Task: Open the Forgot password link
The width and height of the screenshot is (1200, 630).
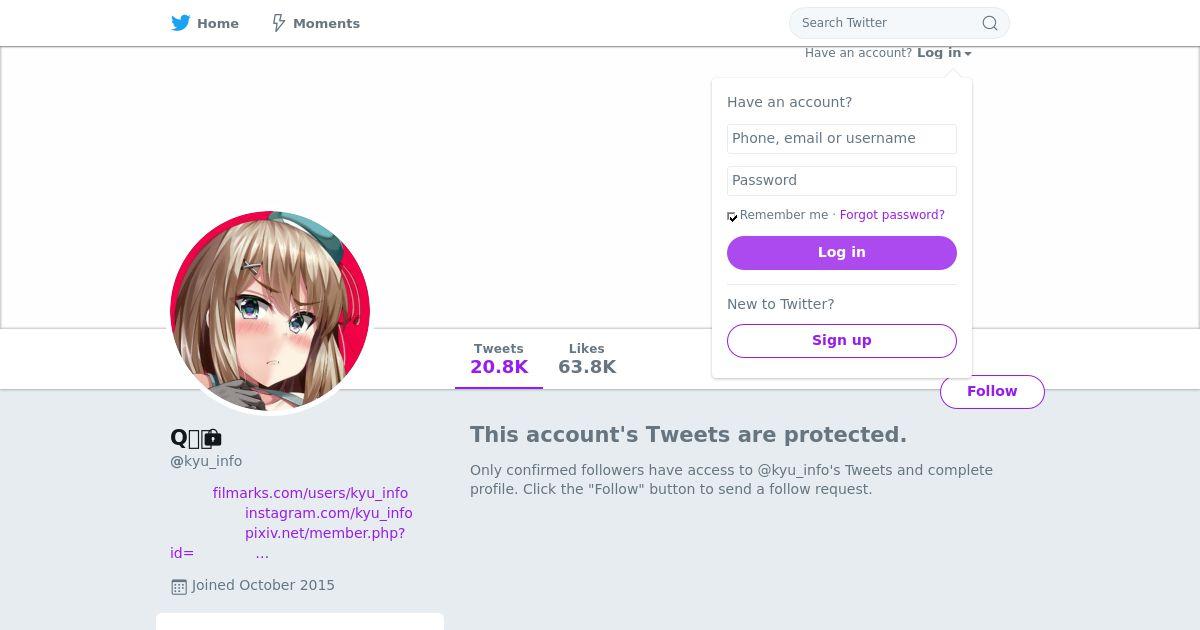Action: 892,215
